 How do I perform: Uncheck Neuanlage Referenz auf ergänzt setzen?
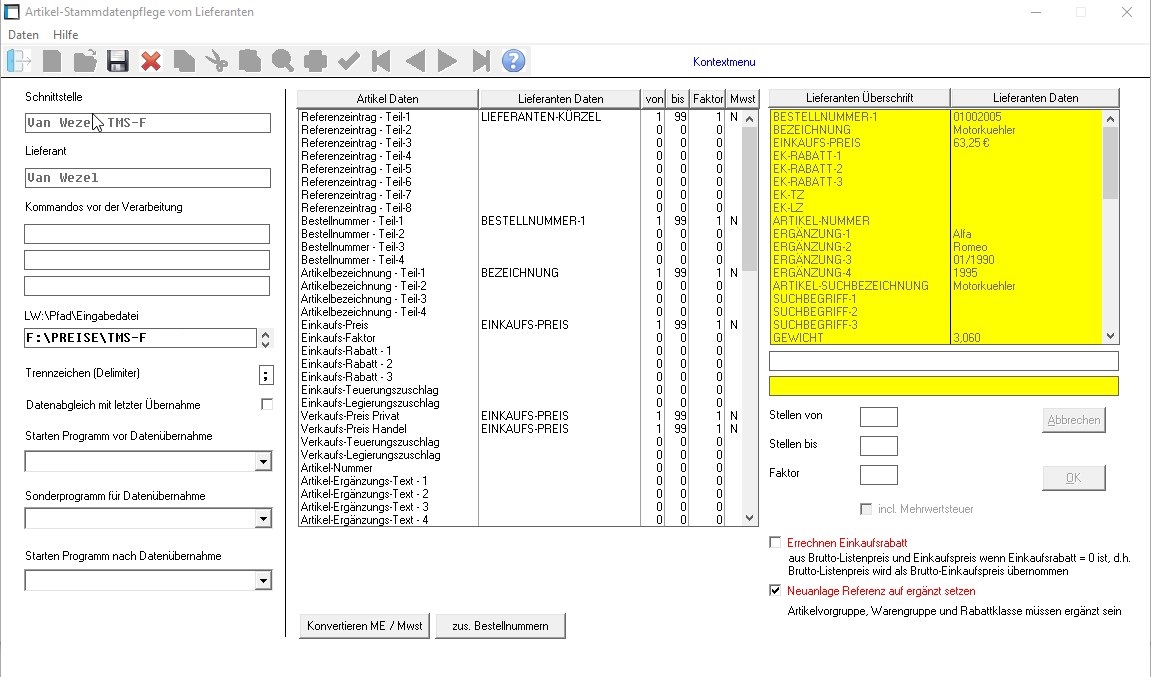[775, 590]
